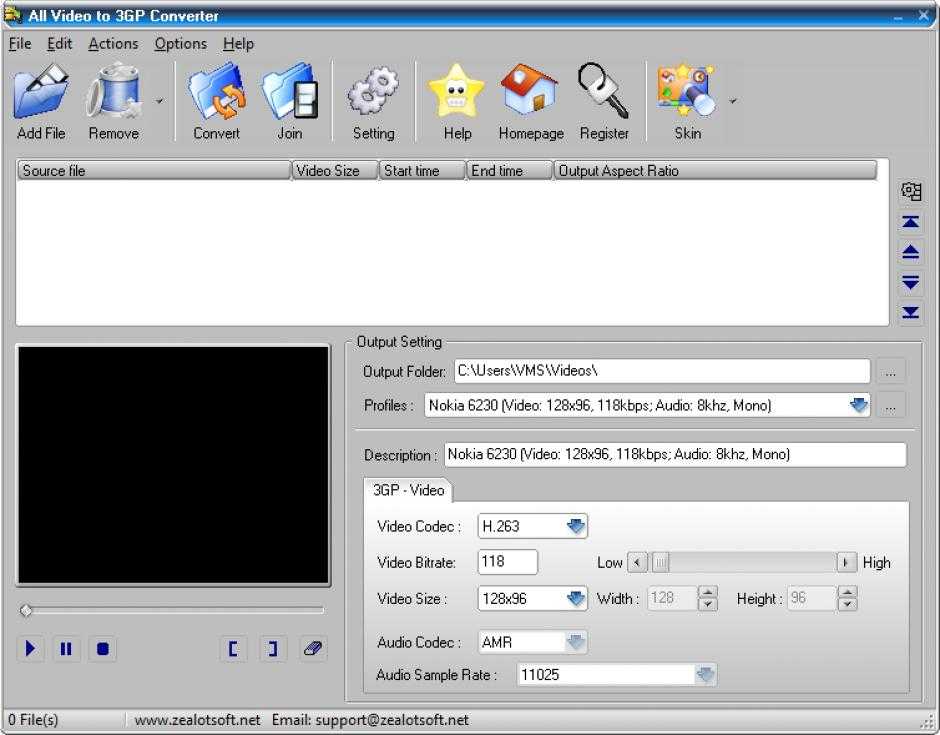Decrease Height with the down stepper

[x=847, y=604]
